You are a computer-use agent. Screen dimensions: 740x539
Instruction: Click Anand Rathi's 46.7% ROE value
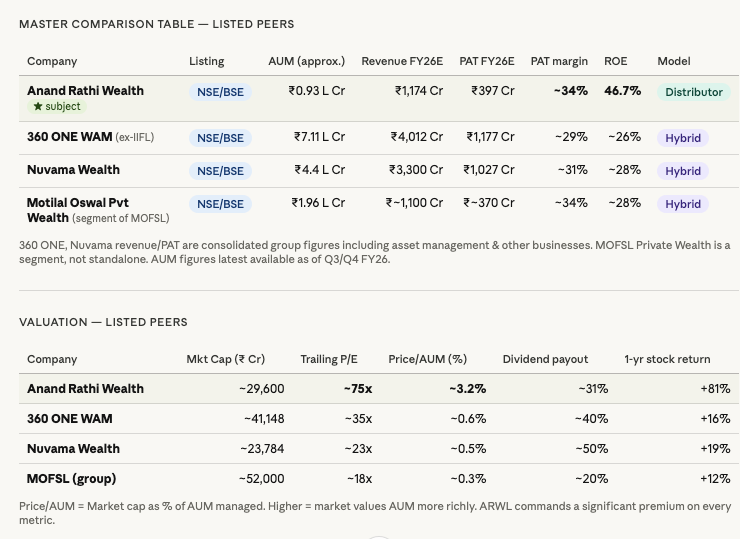pos(622,91)
